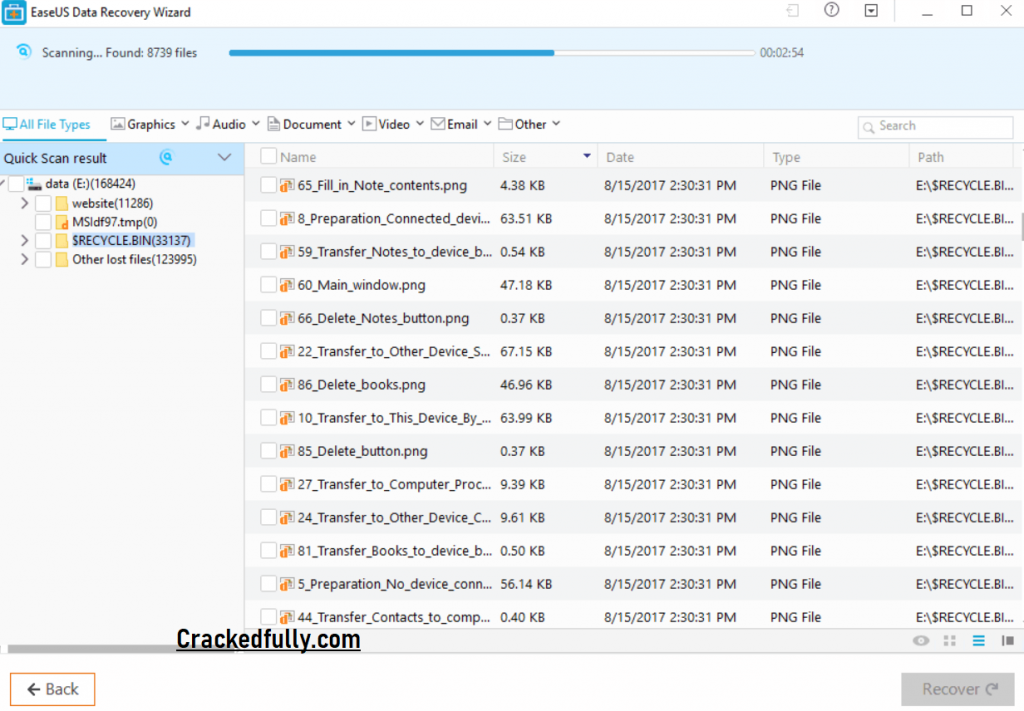This screenshot has height=711, width=1024.
Task: Tick the $RECYCLE.BIN folder checkbox
Action: pyautogui.click(x=43, y=240)
